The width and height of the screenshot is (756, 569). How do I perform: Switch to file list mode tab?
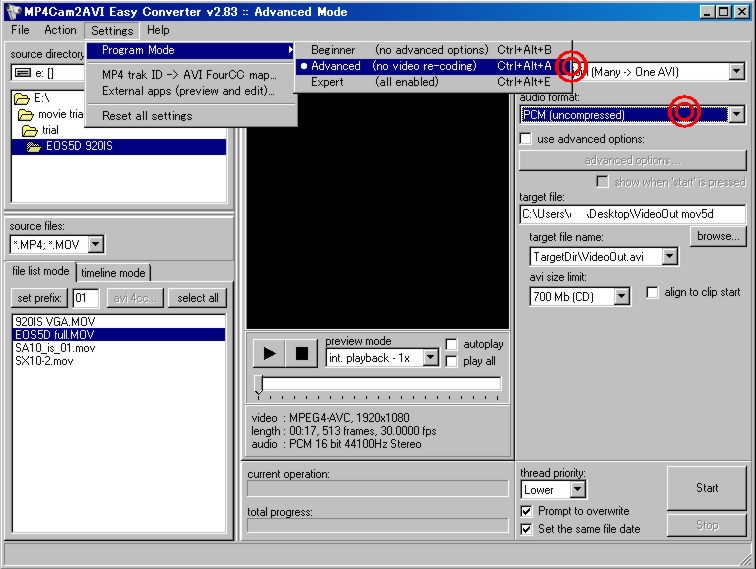click(41, 271)
